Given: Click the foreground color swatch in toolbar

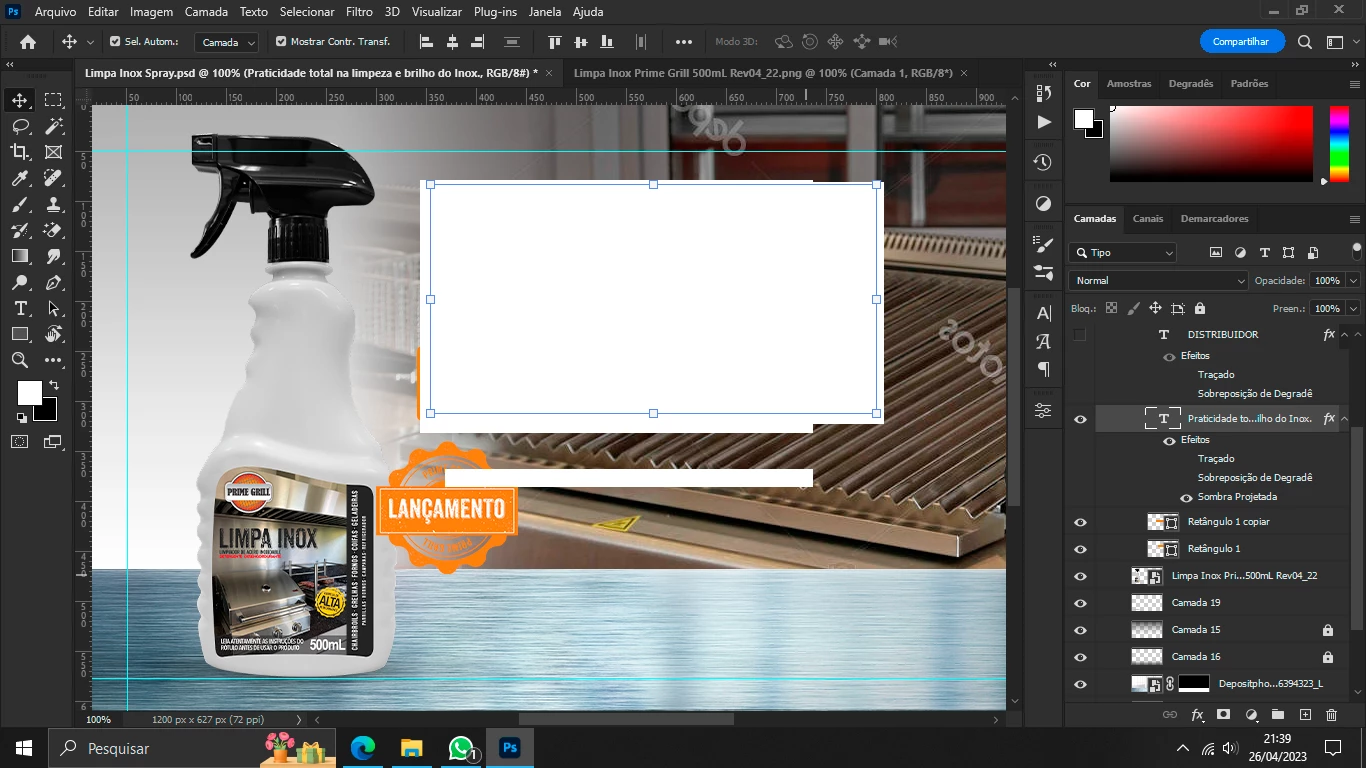Looking at the screenshot, I should pos(29,393).
